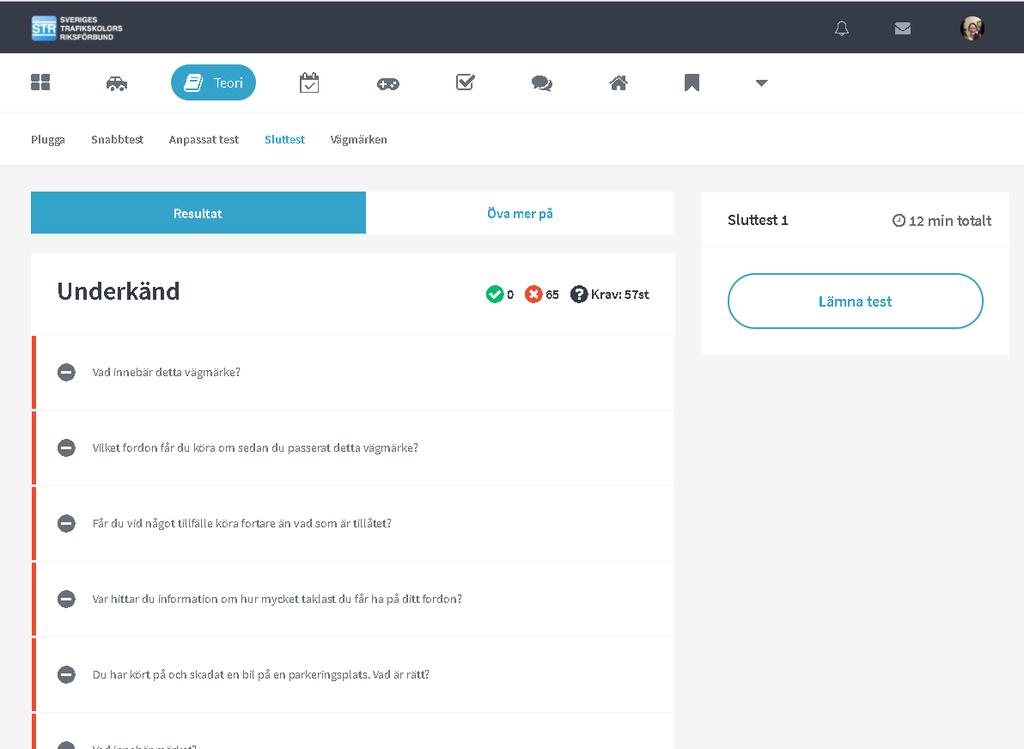Open the dashboard grid icon
The width and height of the screenshot is (1024, 749).
(40, 82)
